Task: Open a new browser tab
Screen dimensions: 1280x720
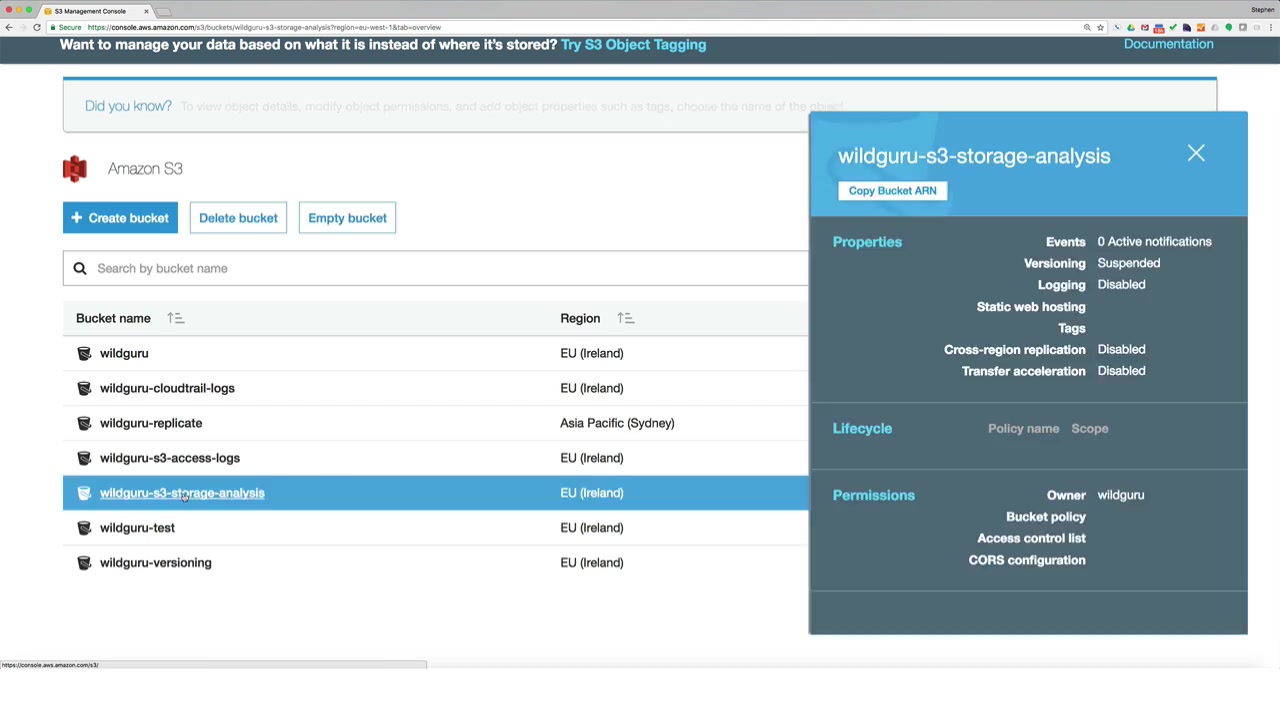Action: (x=165, y=11)
